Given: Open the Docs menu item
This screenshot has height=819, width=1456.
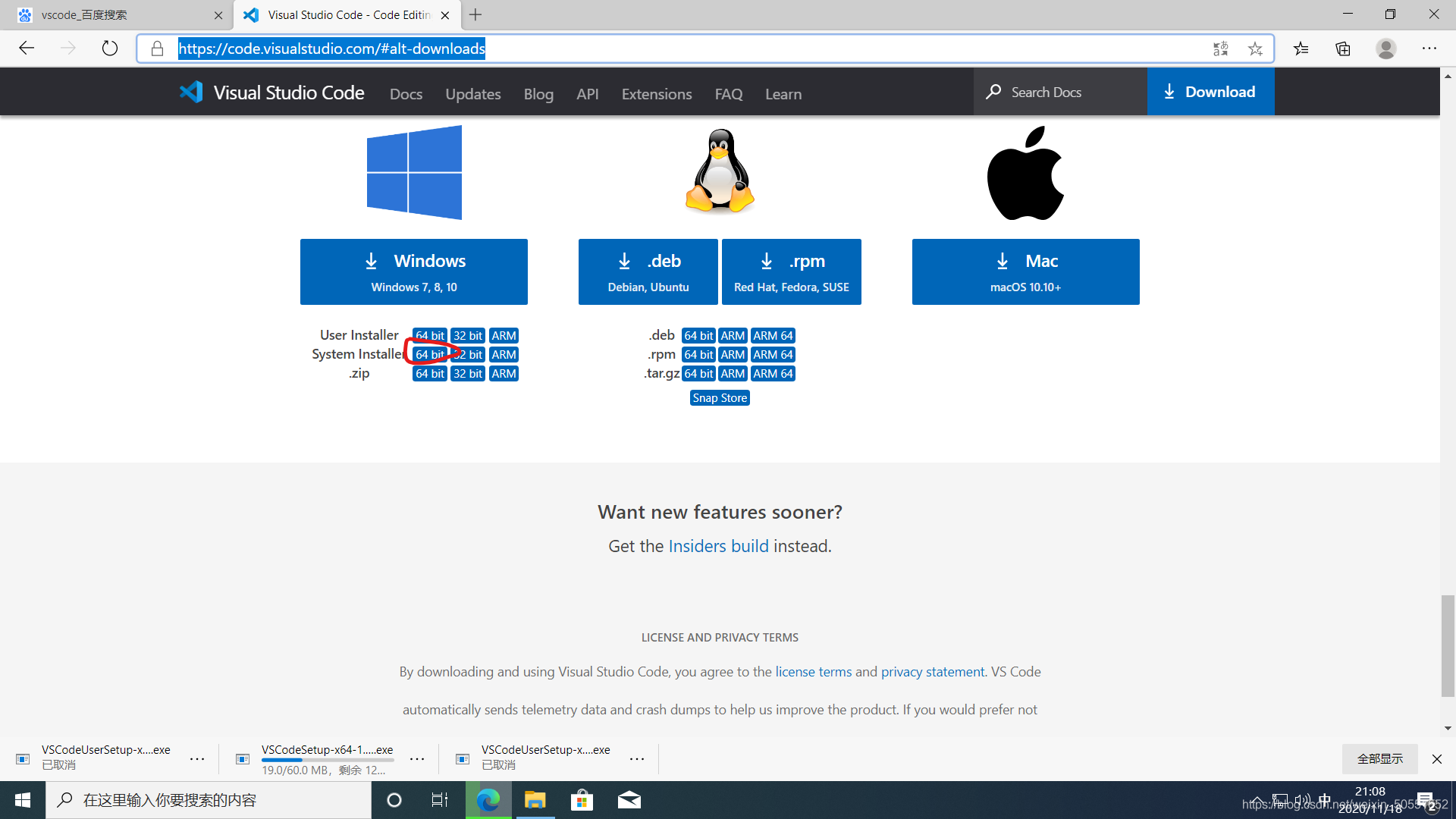Looking at the screenshot, I should (406, 94).
